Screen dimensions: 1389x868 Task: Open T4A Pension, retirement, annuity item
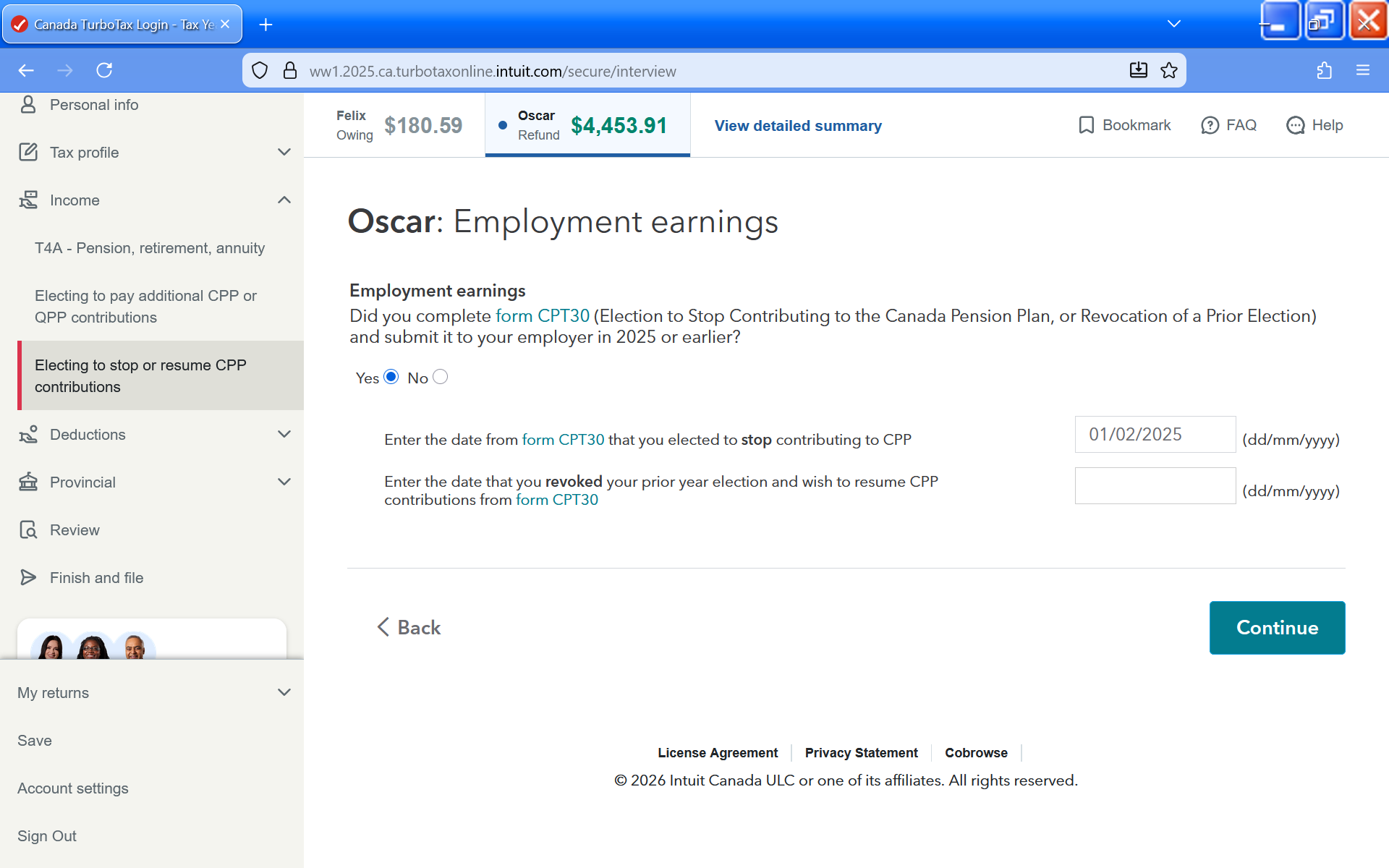pos(150,248)
